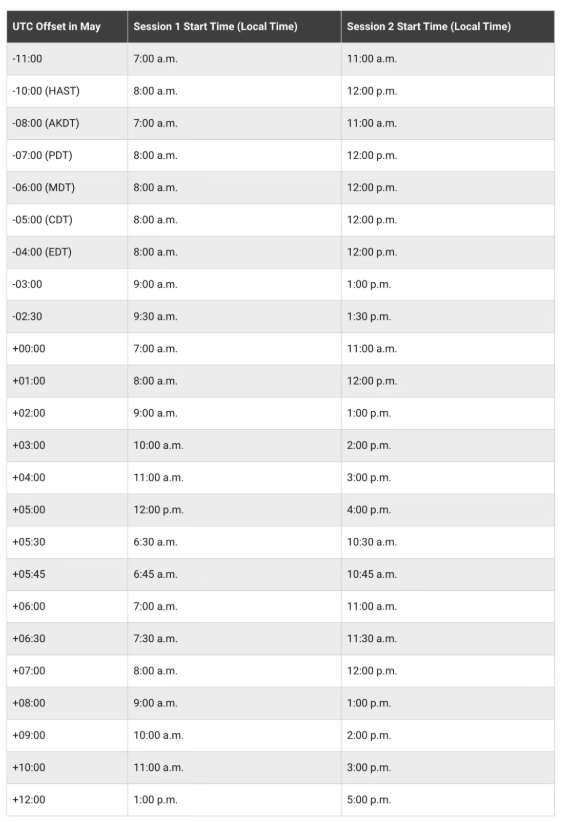The height and width of the screenshot is (822, 563).
Task: Select the +12:00 offset cell
Action: click(x=67, y=800)
